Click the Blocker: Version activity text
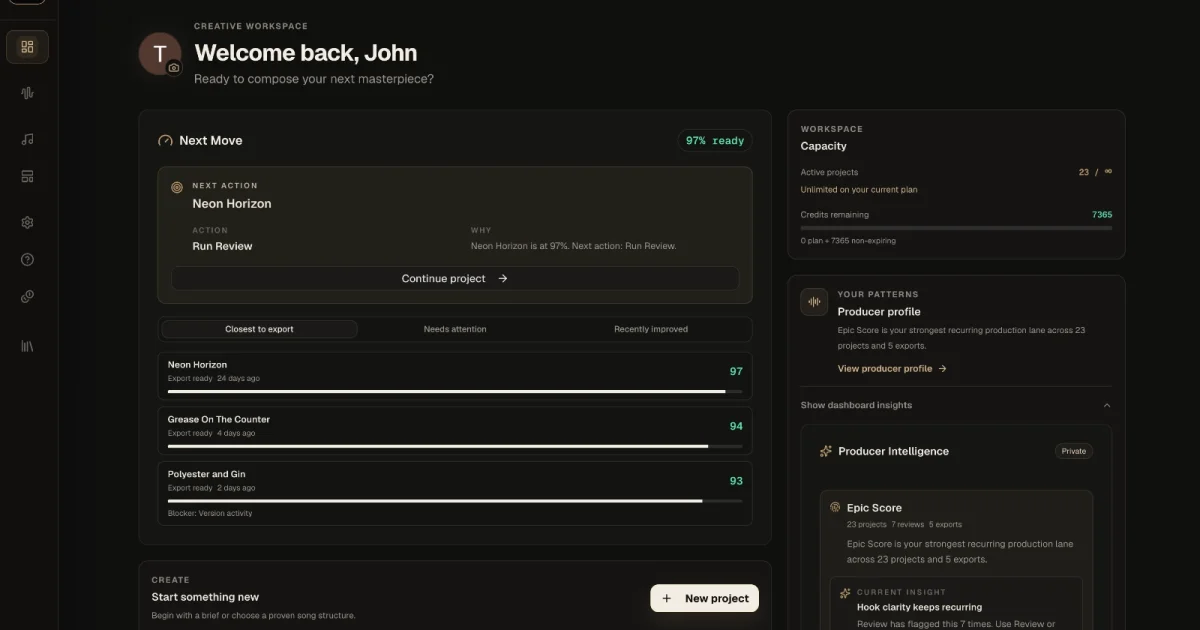This screenshot has height=630, width=1200. (x=210, y=513)
